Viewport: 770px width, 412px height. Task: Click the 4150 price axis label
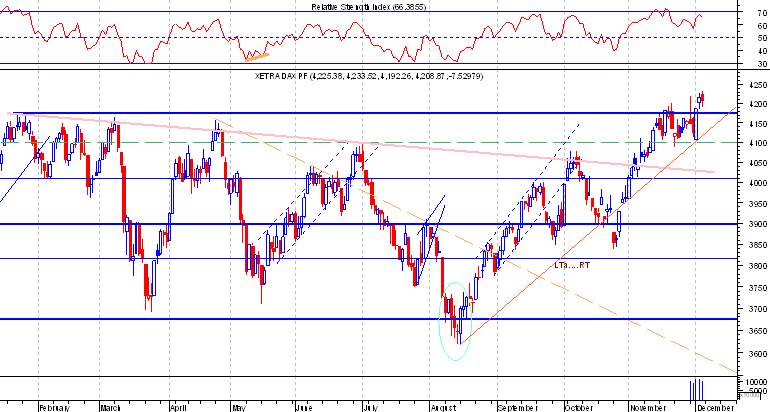point(758,124)
